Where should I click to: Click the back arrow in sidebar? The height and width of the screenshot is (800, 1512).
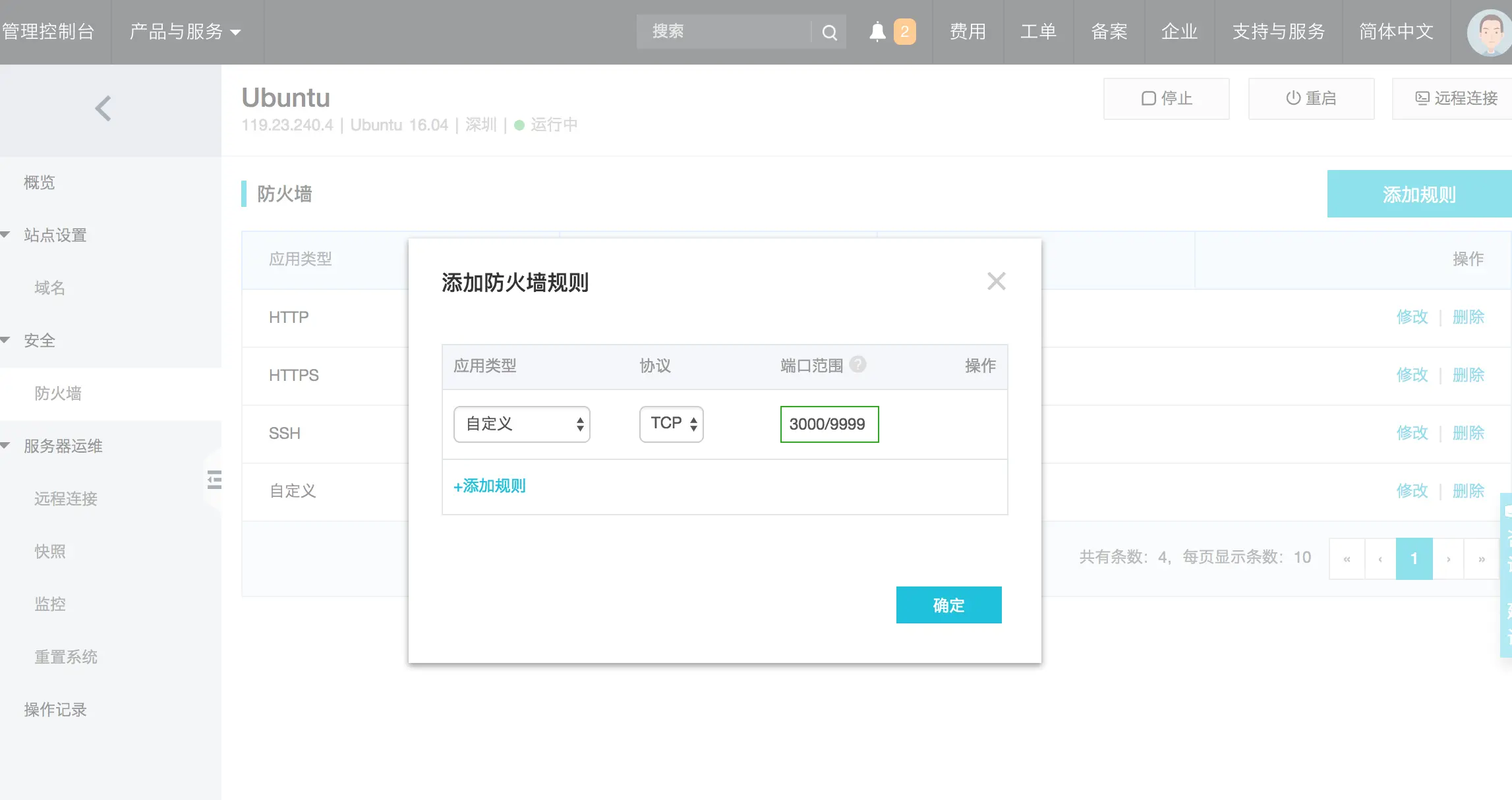(x=103, y=108)
